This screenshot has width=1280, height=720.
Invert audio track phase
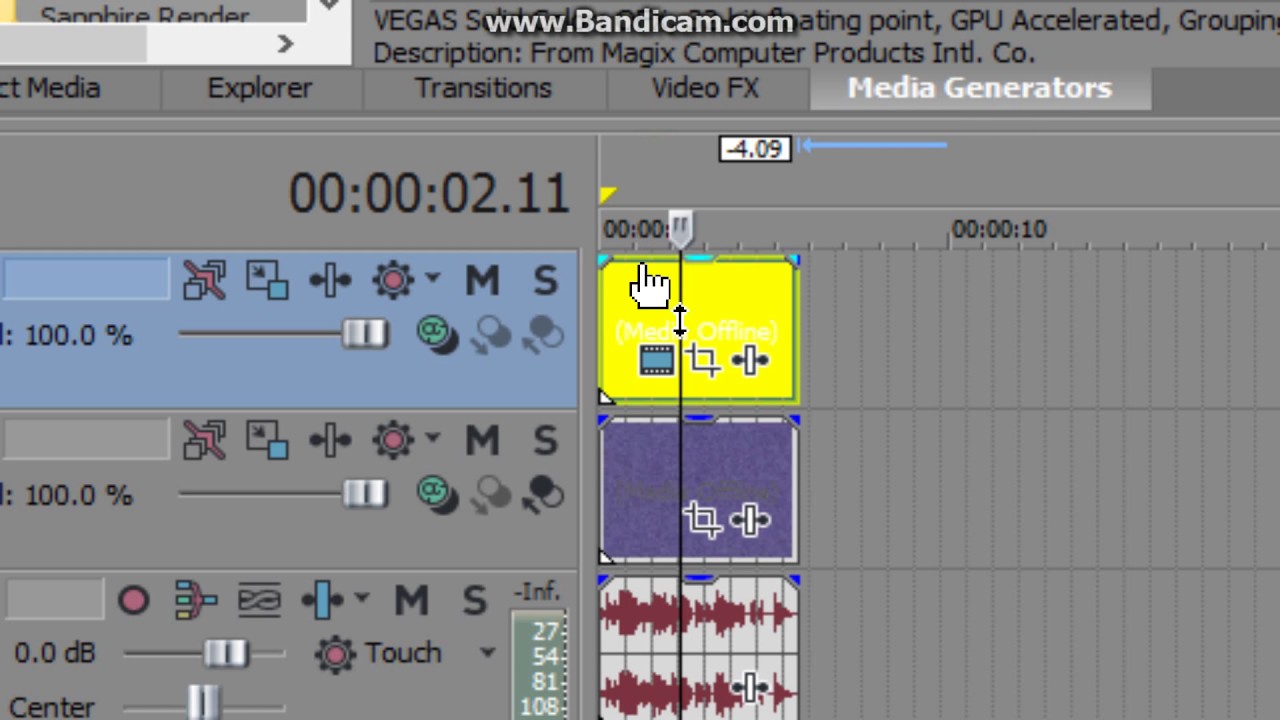pyautogui.click(x=259, y=600)
